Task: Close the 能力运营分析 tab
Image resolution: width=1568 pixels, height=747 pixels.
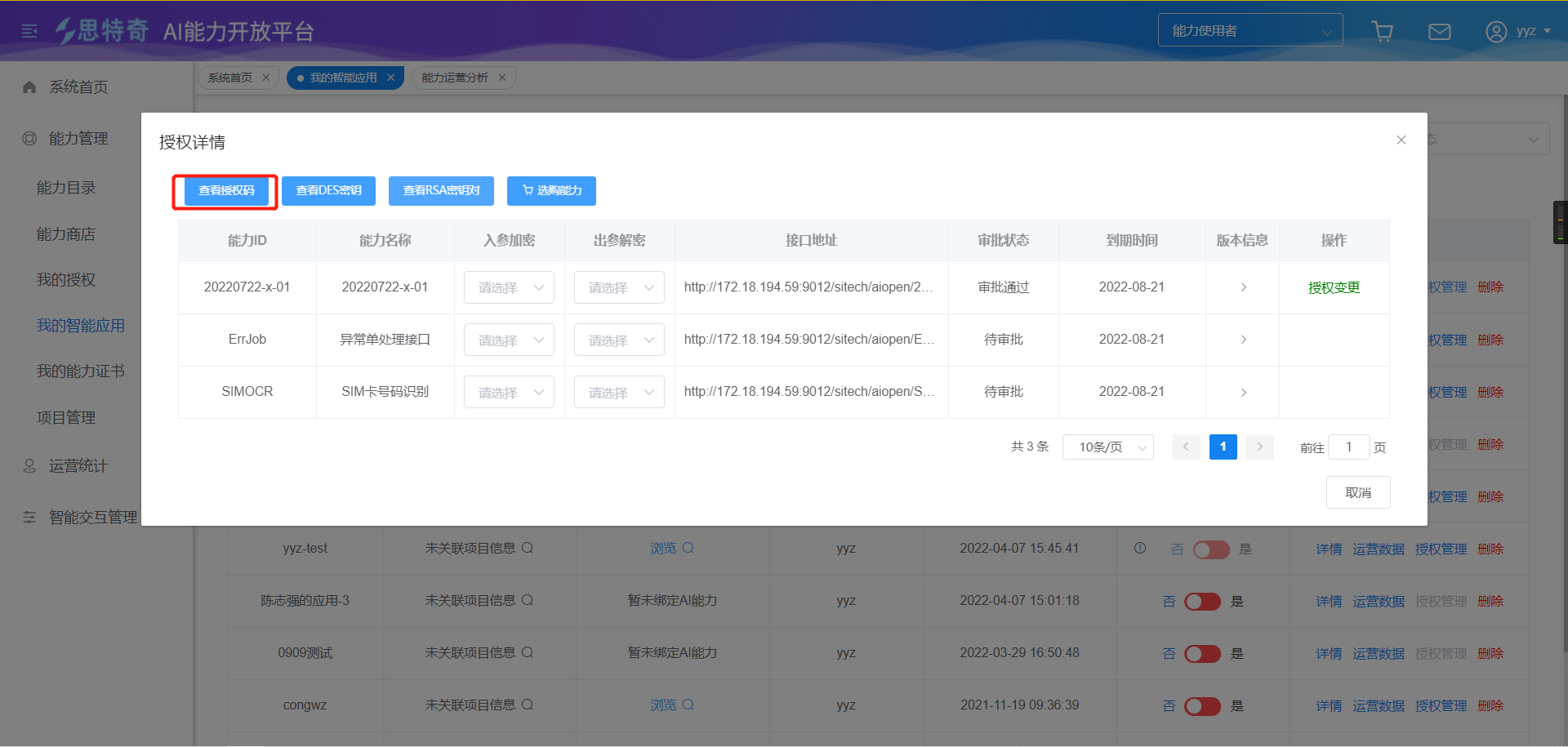Action: point(502,78)
